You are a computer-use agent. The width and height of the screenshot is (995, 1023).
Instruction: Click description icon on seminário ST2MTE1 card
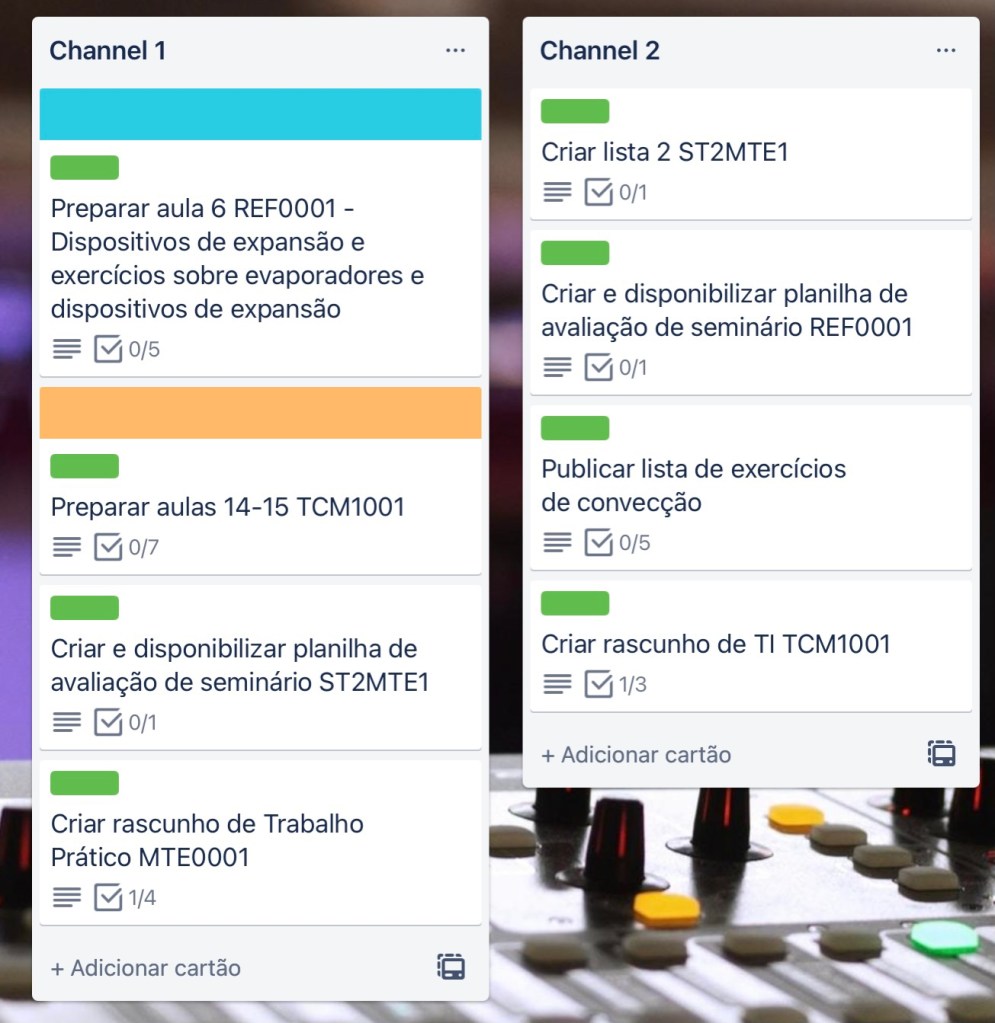(x=67, y=722)
